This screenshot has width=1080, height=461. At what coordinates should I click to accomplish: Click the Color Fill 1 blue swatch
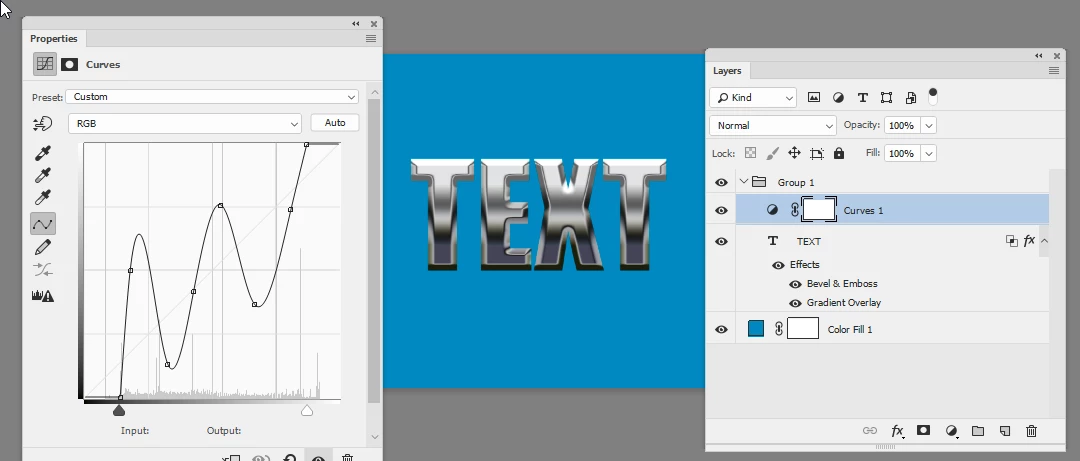click(x=756, y=329)
